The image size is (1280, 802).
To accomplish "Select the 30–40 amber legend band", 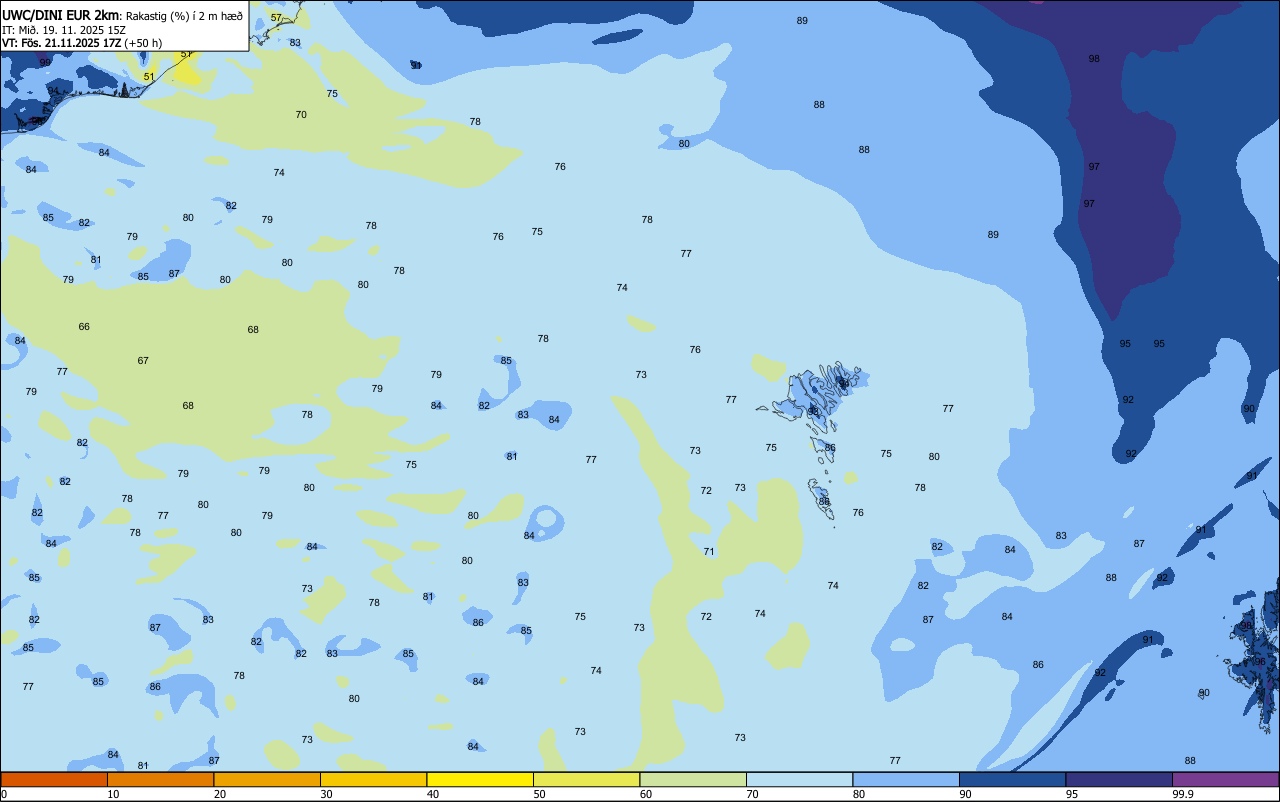I will [x=373, y=779].
